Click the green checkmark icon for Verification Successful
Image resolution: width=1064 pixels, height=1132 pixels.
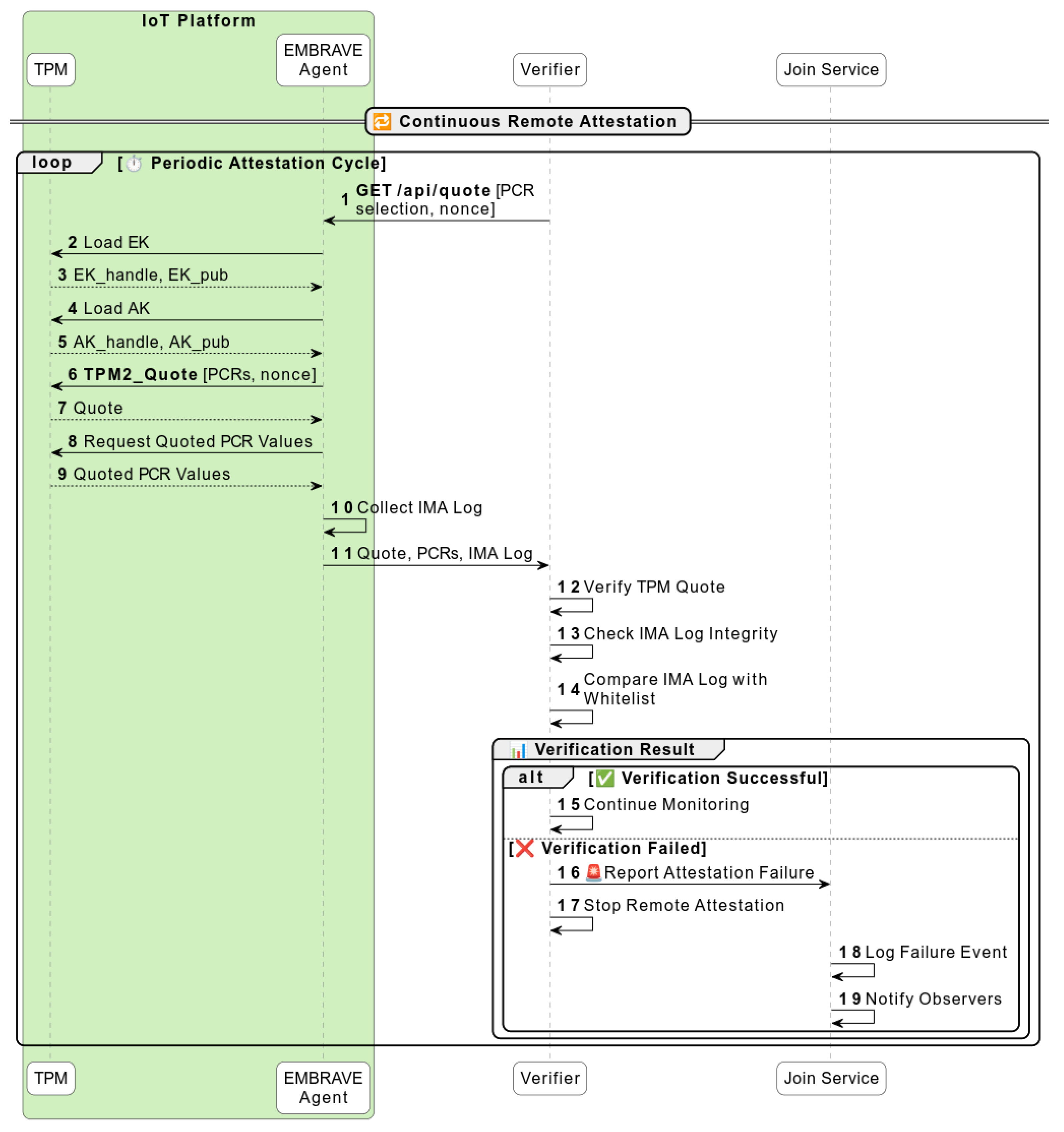tap(605, 778)
